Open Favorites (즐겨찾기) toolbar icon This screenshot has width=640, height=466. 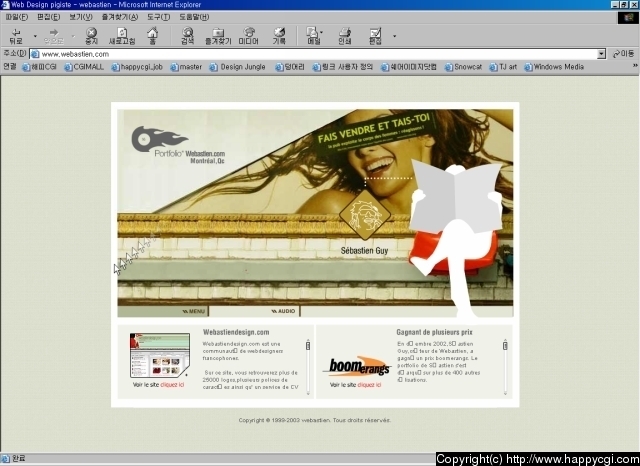pos(218,36)
